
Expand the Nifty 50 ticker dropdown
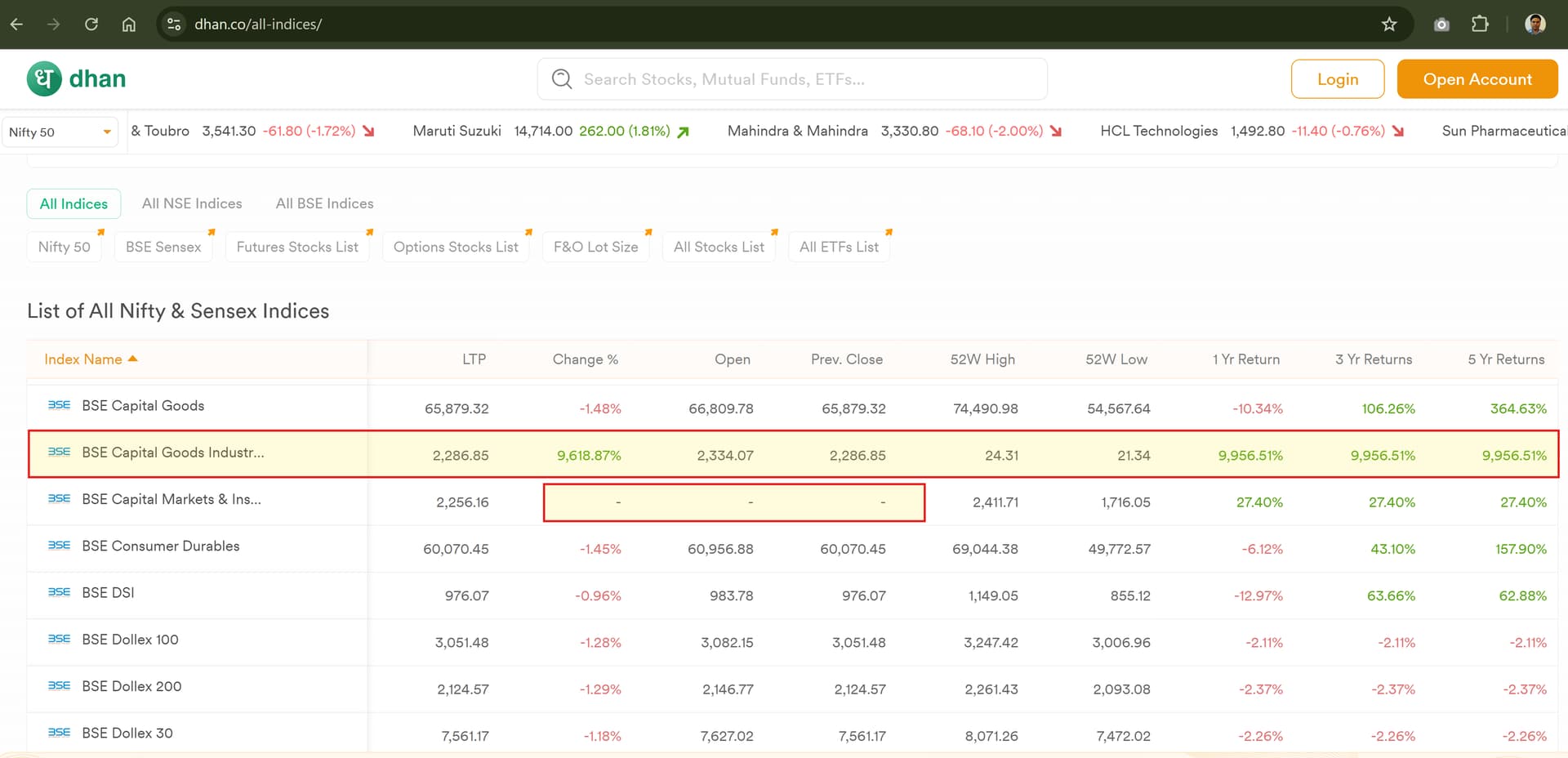(x=106, y=132)
